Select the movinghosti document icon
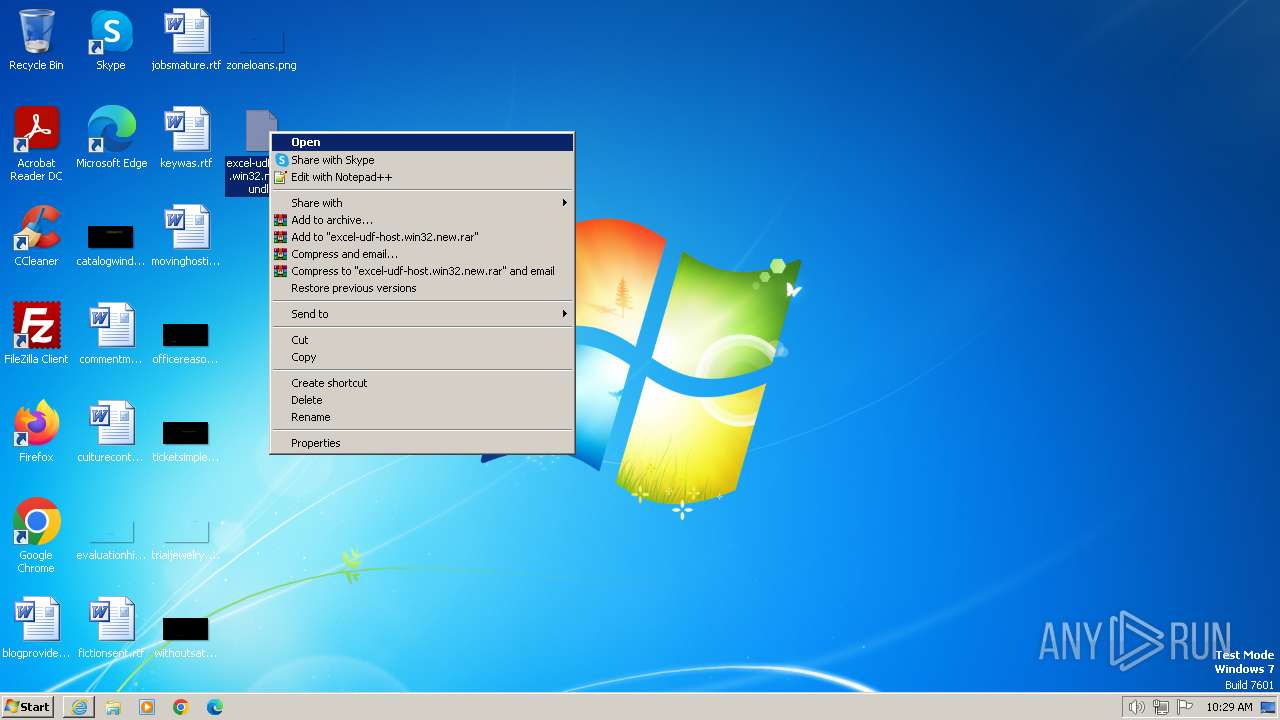1280x720 pixels. [x=186, y=236]
